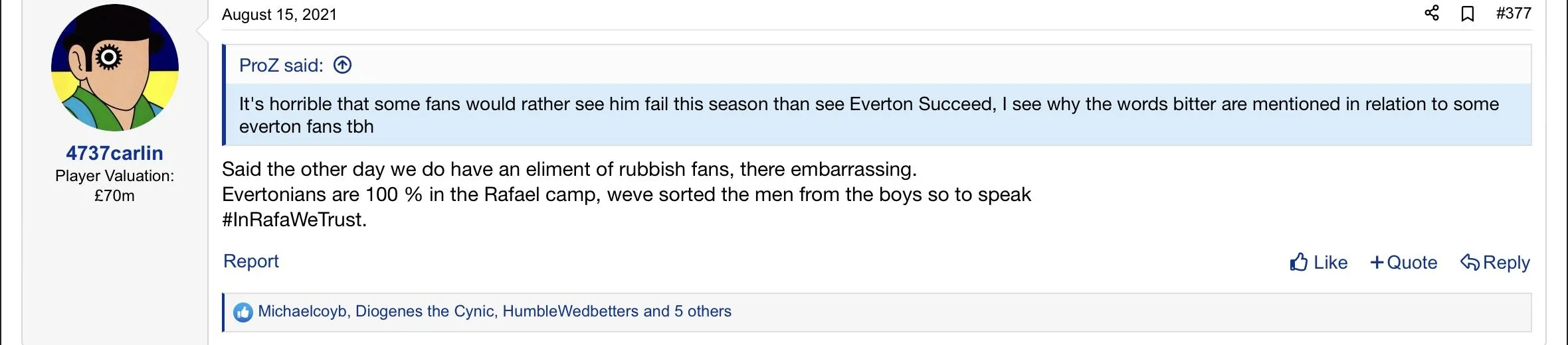Viewport: 1568px width, 345px height.
Task: Open the 4737carlin username profile link
Action: tap(114, 153)
